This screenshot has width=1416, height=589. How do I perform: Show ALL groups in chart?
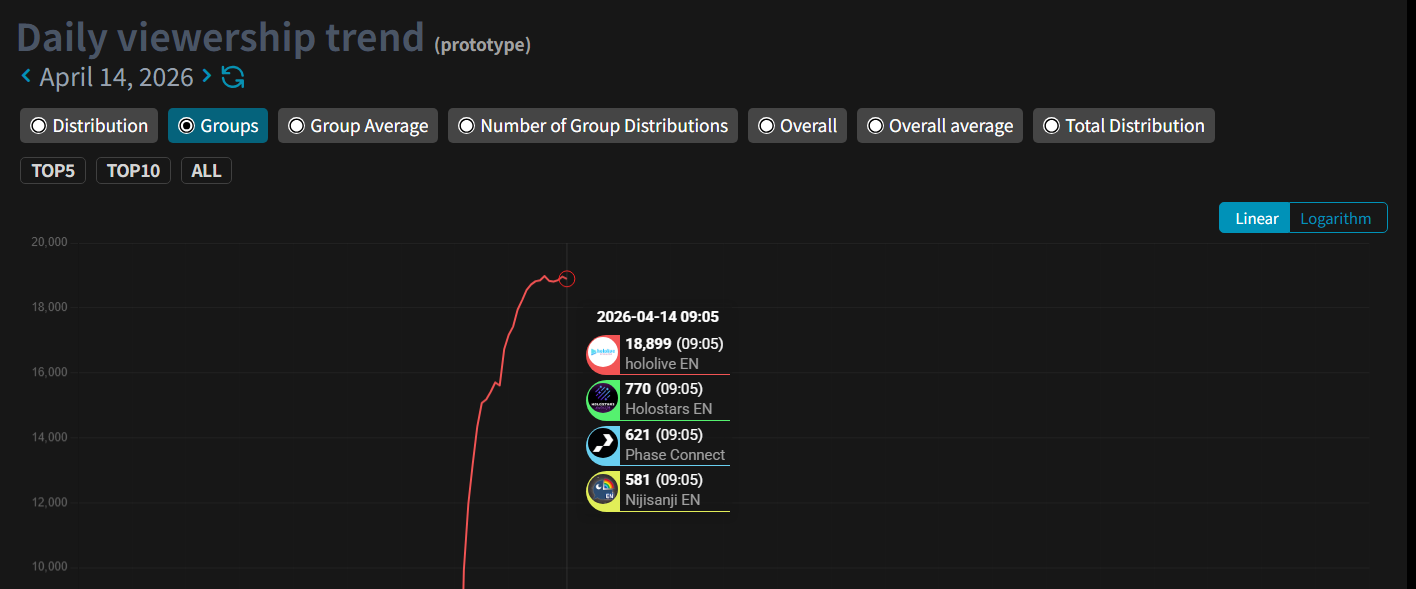(206, 171)
